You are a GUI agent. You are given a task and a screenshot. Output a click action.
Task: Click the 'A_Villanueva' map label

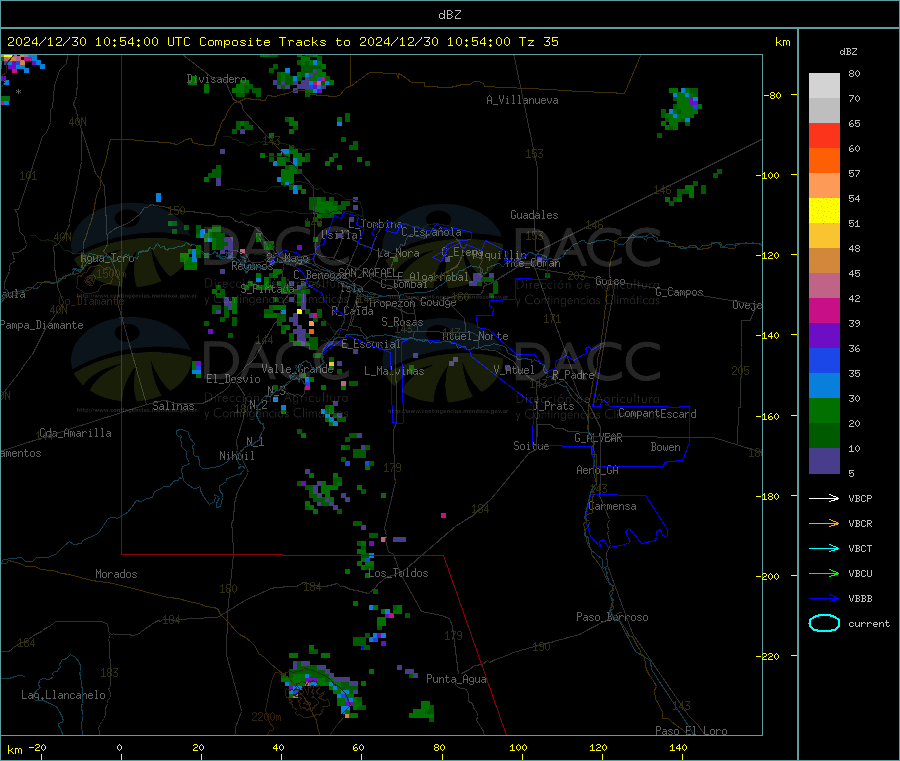pos(522,100)
